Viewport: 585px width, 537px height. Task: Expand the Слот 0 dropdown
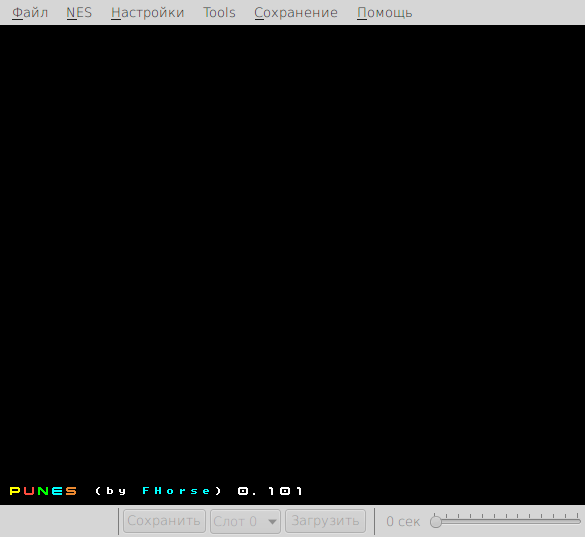245,521
